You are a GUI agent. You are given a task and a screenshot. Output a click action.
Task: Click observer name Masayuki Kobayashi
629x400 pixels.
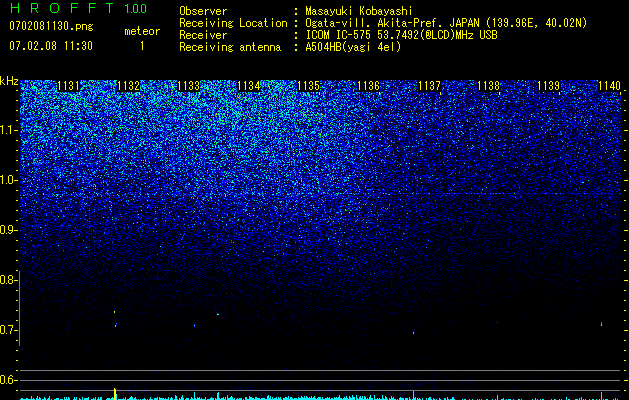(x=358, y=11)
